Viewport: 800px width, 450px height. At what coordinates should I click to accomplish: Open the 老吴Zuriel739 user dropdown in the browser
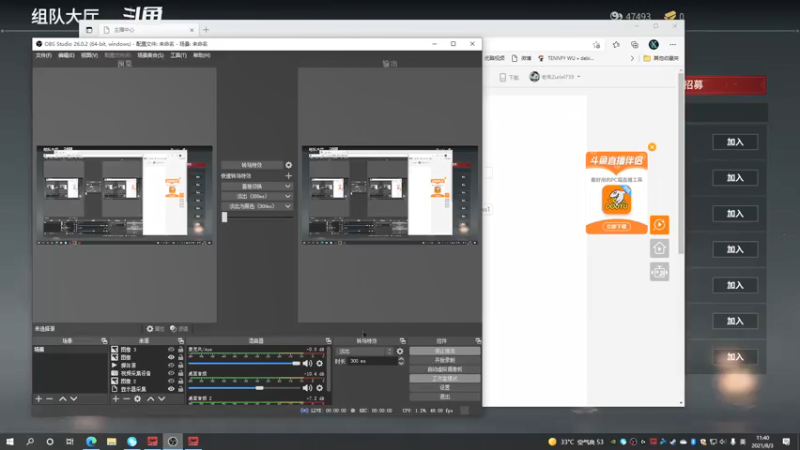[x=555, y=77]
